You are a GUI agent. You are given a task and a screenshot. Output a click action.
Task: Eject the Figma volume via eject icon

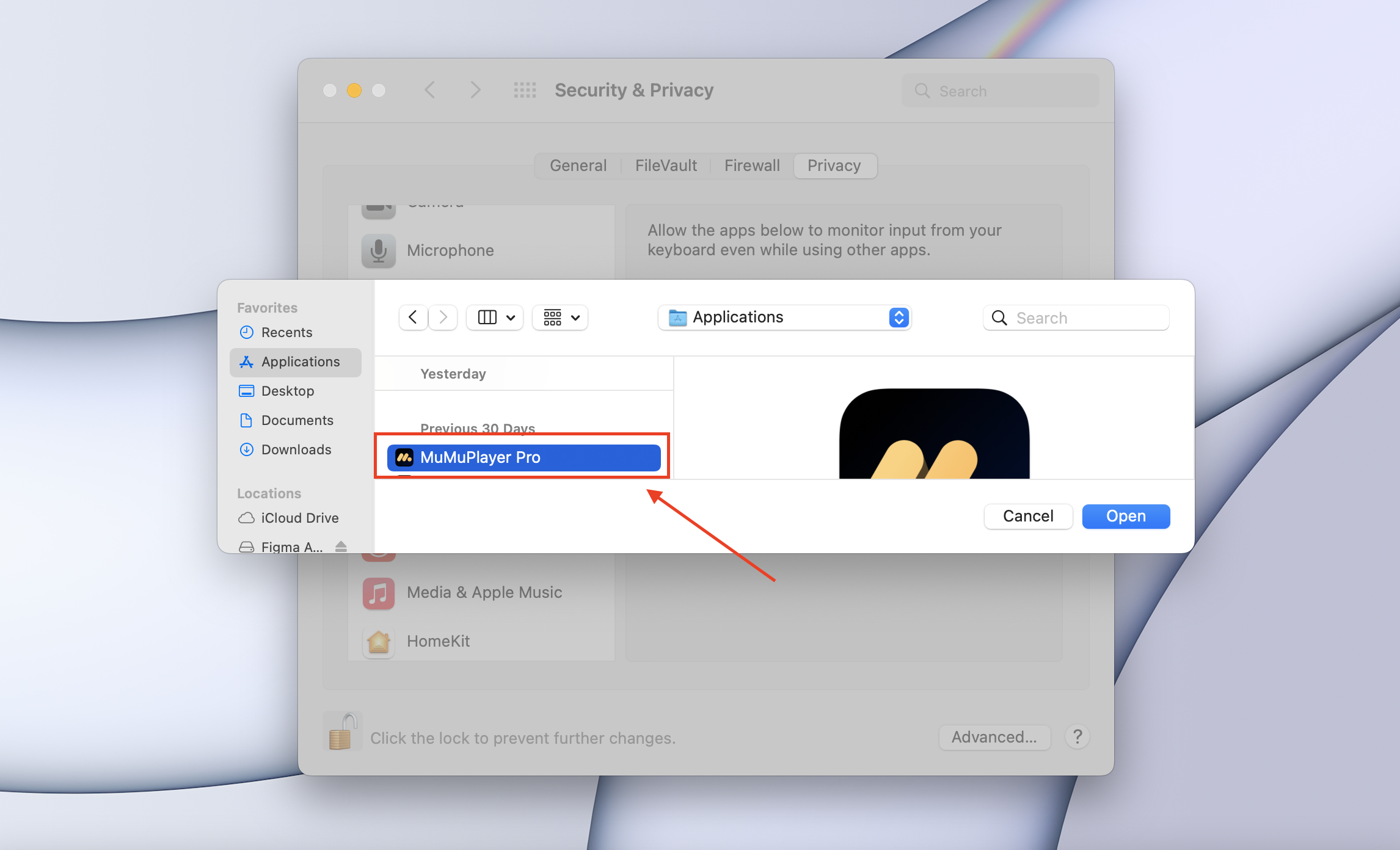[341, 546]
